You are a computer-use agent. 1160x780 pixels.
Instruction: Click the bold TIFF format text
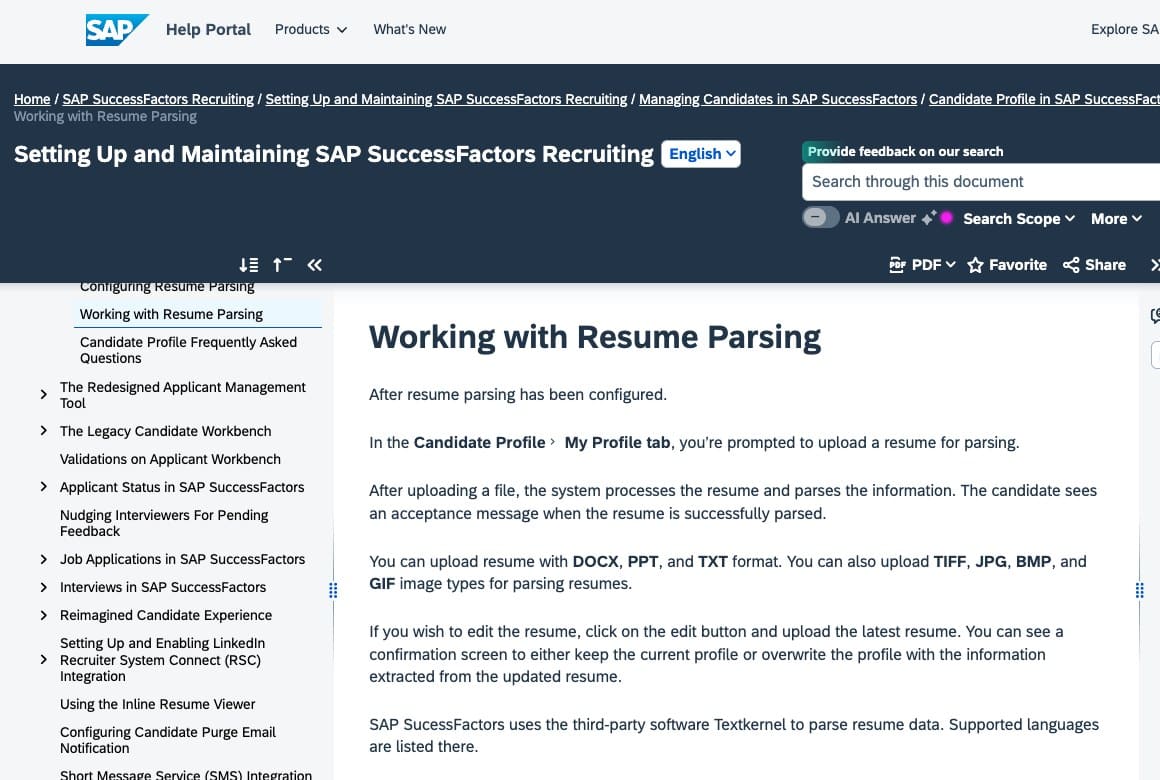coord(949,562)
